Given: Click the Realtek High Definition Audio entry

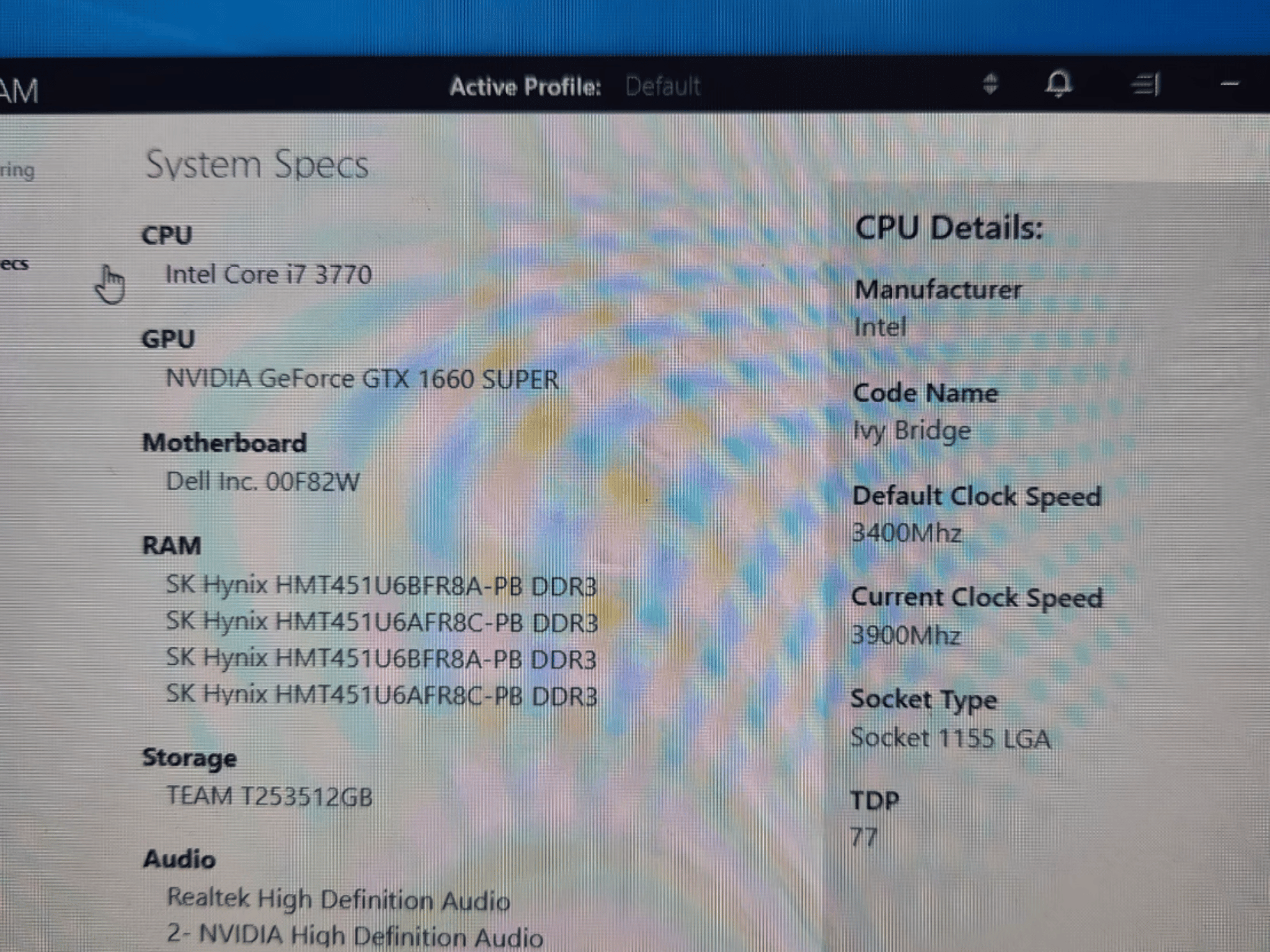Looking at the screenshot, I should (x=339, y=900).
